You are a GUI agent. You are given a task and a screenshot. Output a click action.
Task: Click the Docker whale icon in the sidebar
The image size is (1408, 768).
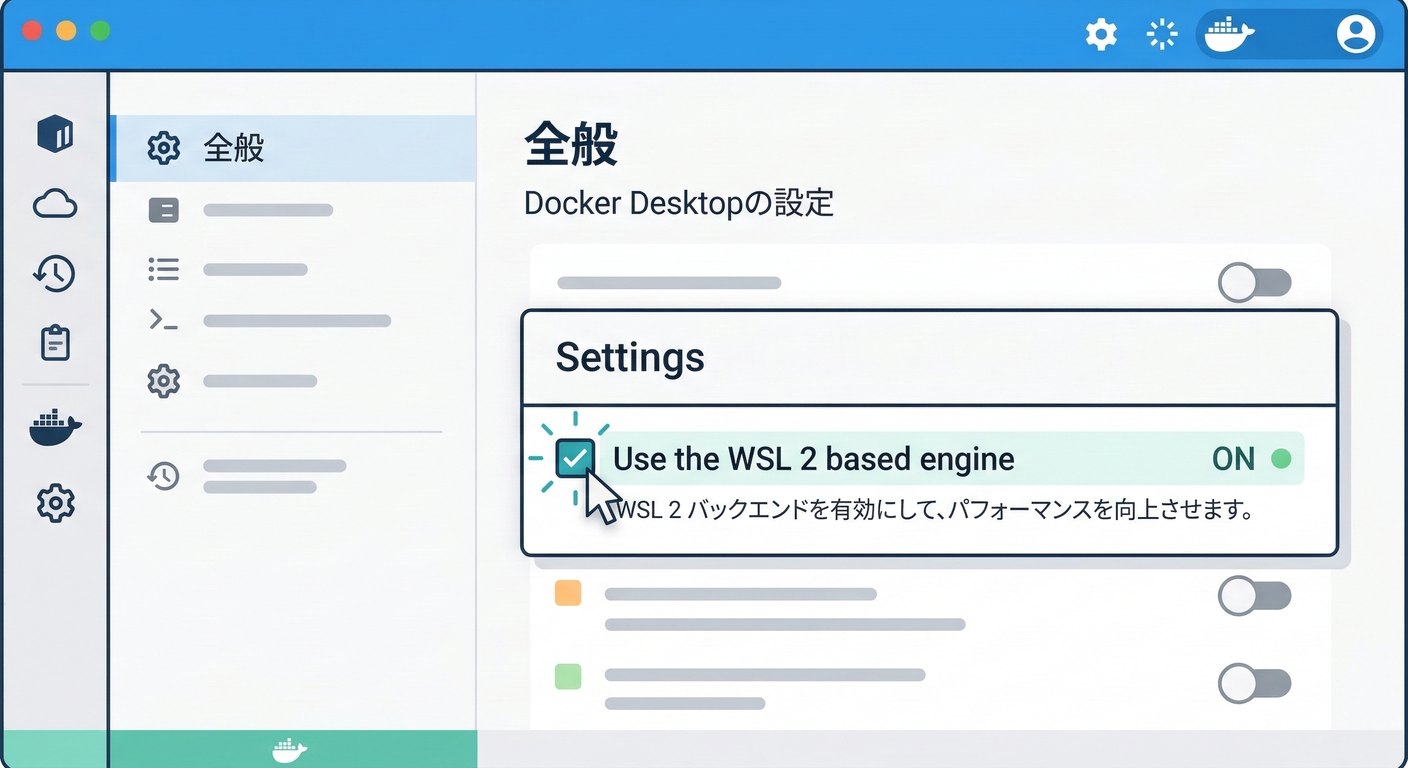(x=55, y=427)
